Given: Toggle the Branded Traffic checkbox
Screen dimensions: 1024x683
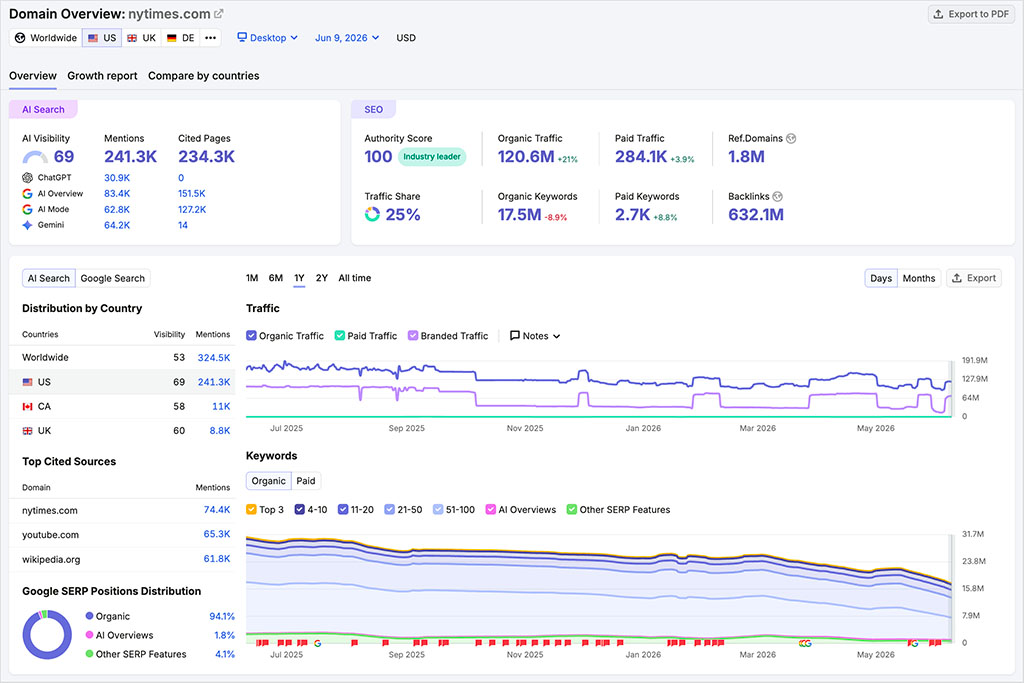Looking at the screenshot, I should pos(413,336).
